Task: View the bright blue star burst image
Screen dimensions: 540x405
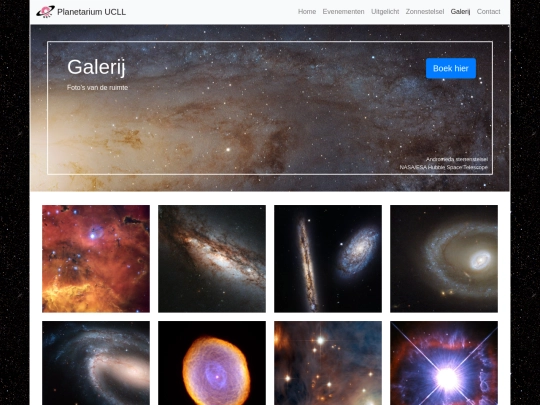Action: click(x=444, y=363)
